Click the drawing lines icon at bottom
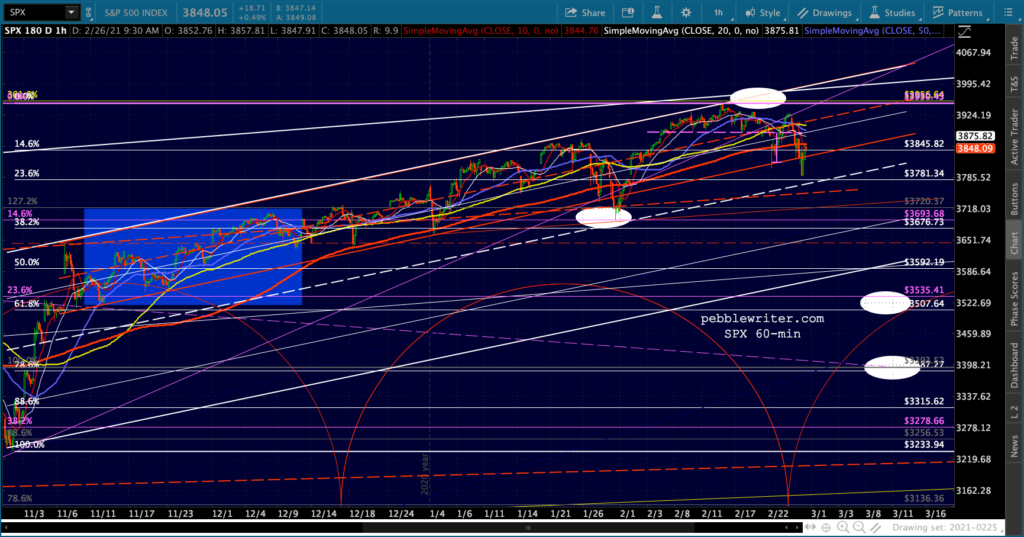Screen dimensions: 1024x537 (876, 527)
